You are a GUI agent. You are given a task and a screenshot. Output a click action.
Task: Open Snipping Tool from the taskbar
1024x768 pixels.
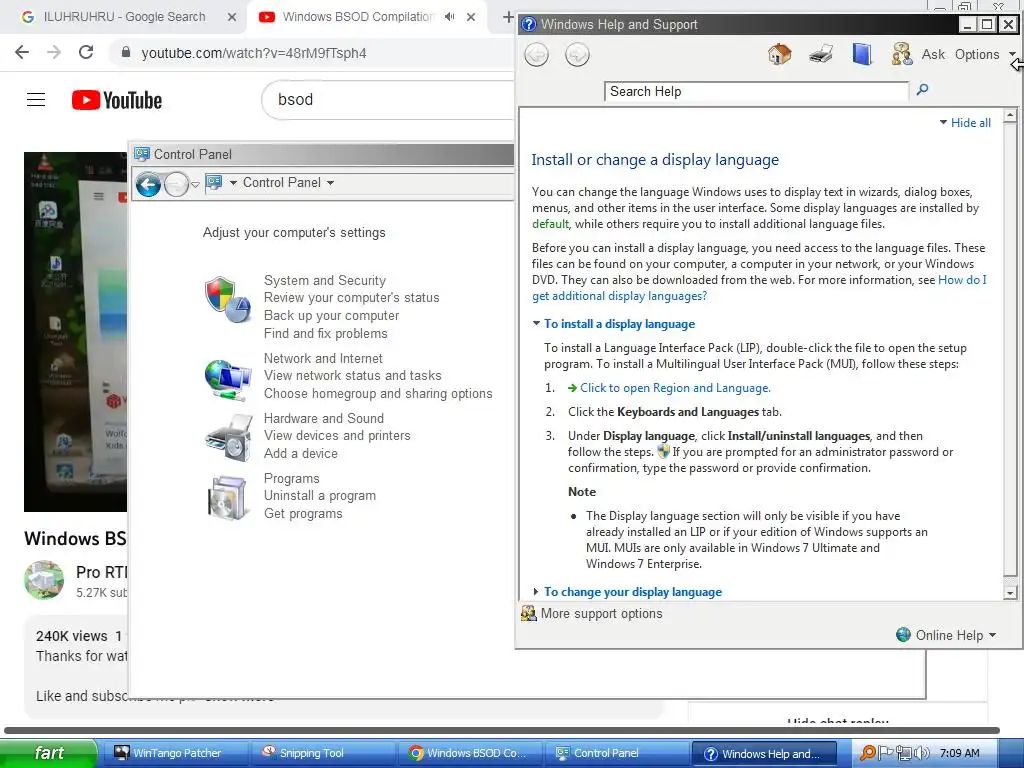[x=323, y=753]
